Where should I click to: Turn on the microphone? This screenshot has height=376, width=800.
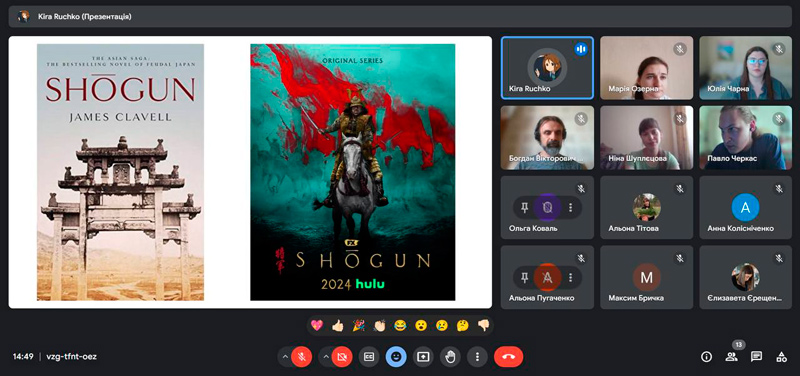click(x=302, y=357)
